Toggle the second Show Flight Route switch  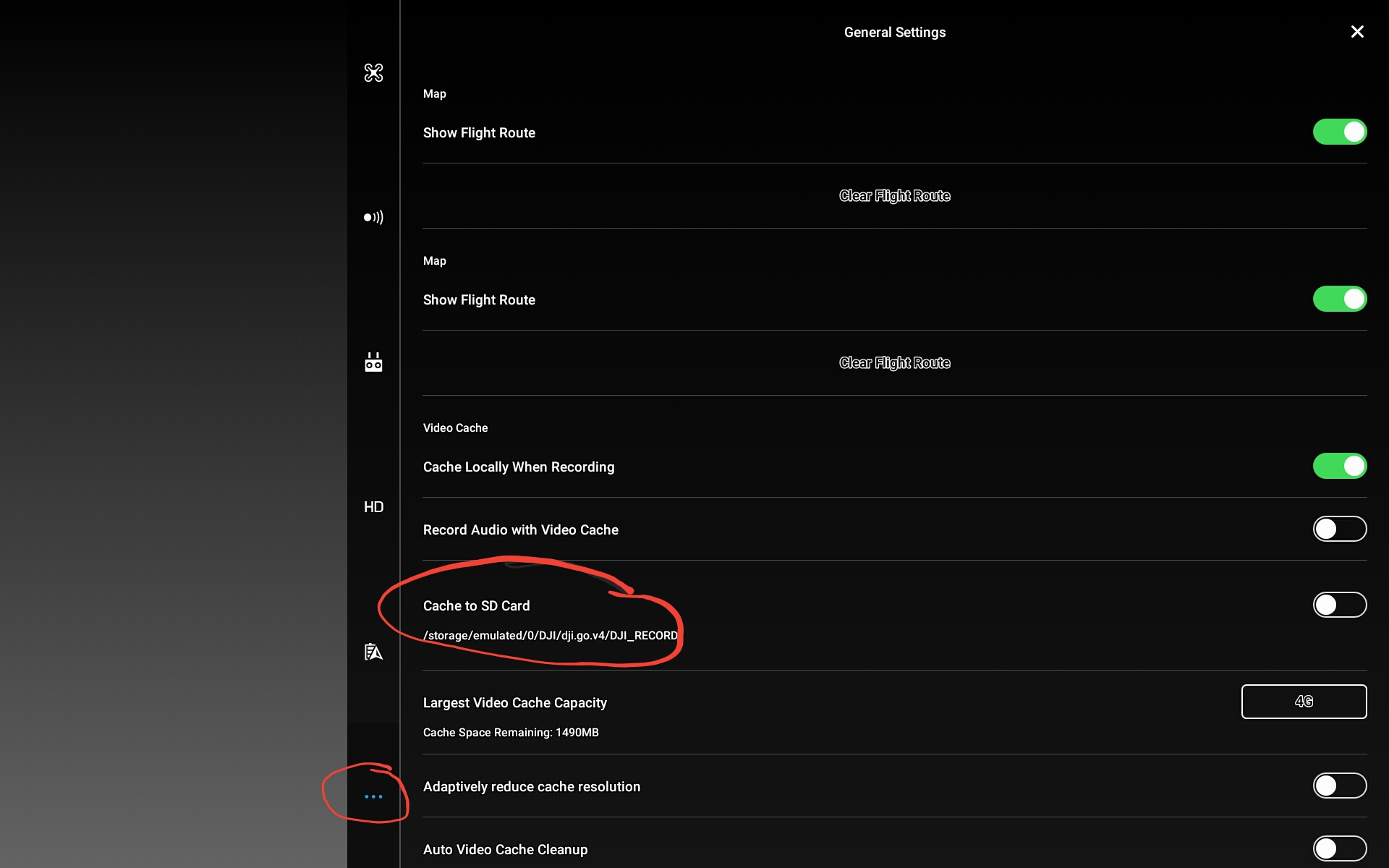pyautogui.click(x=1340, y=299)
